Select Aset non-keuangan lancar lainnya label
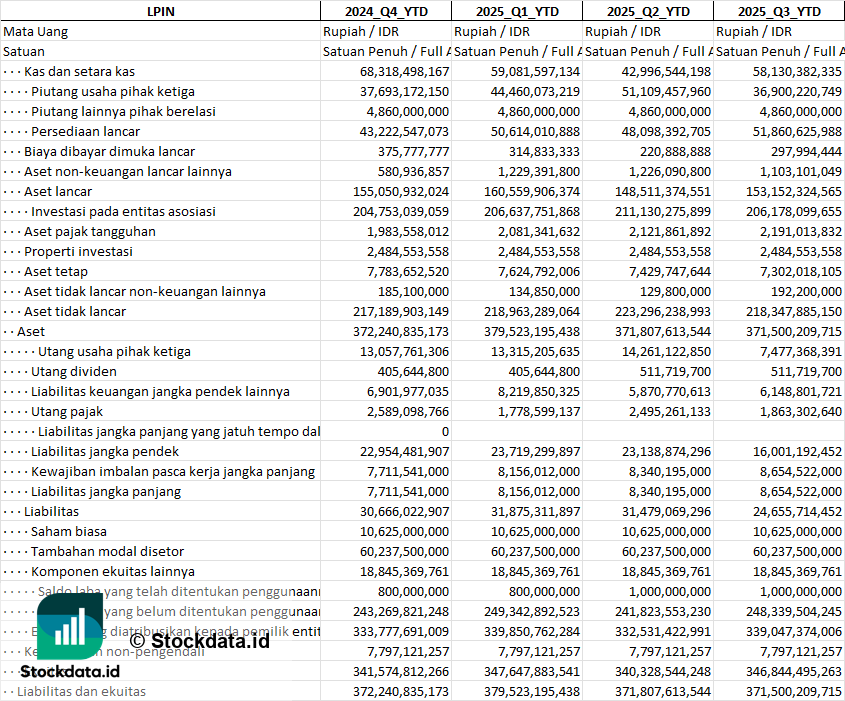Screen dimensions: 845x701 [x=128, y=171]
